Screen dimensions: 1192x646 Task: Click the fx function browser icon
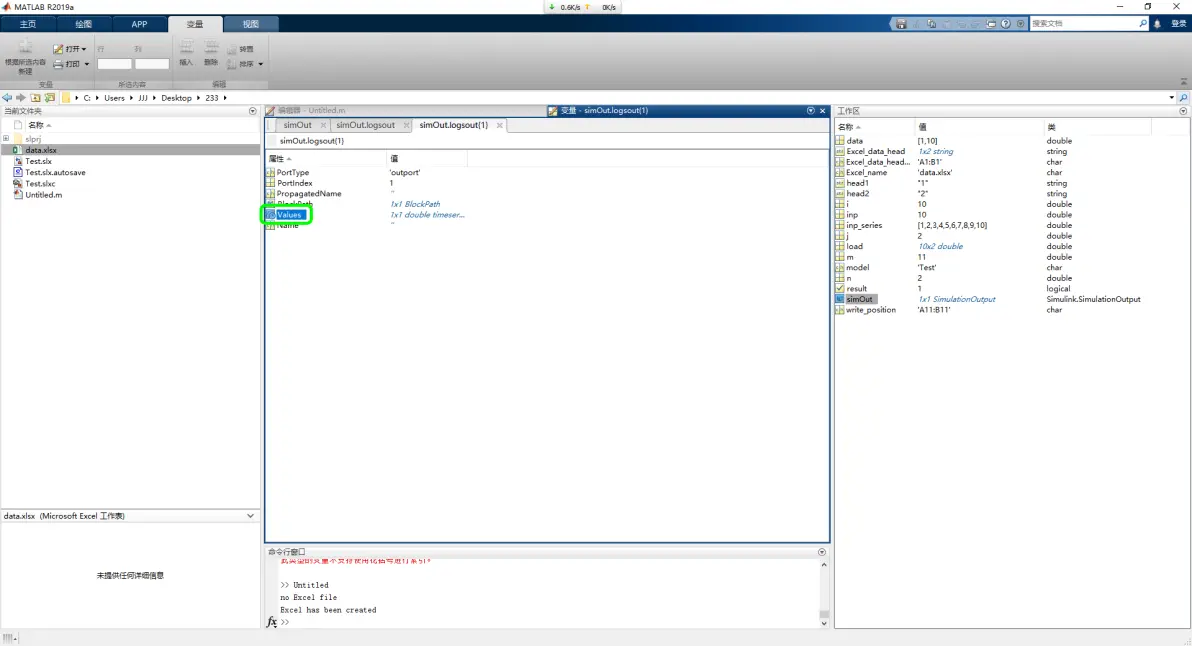[x=271, y=622]
